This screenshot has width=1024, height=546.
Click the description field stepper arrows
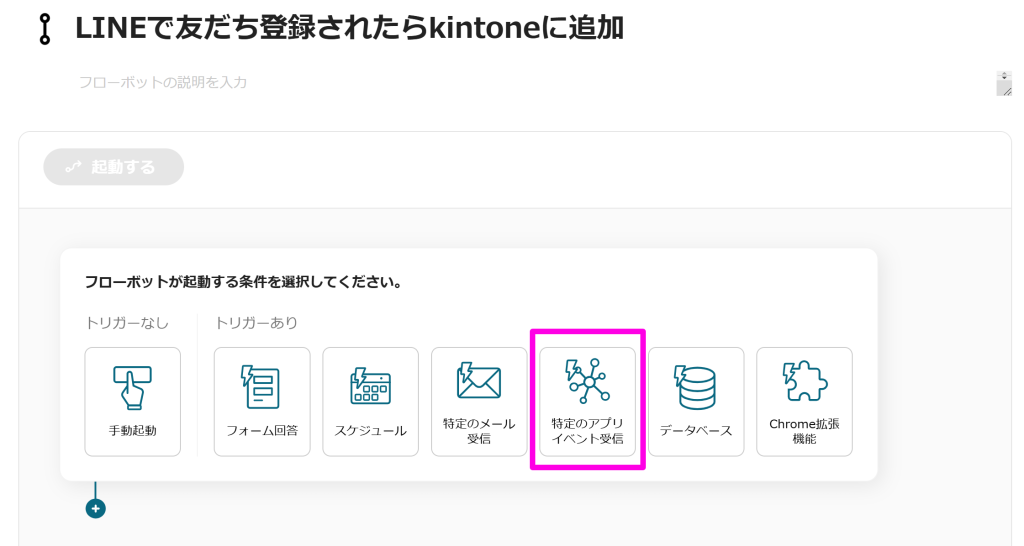click(x=1004, y=76)
